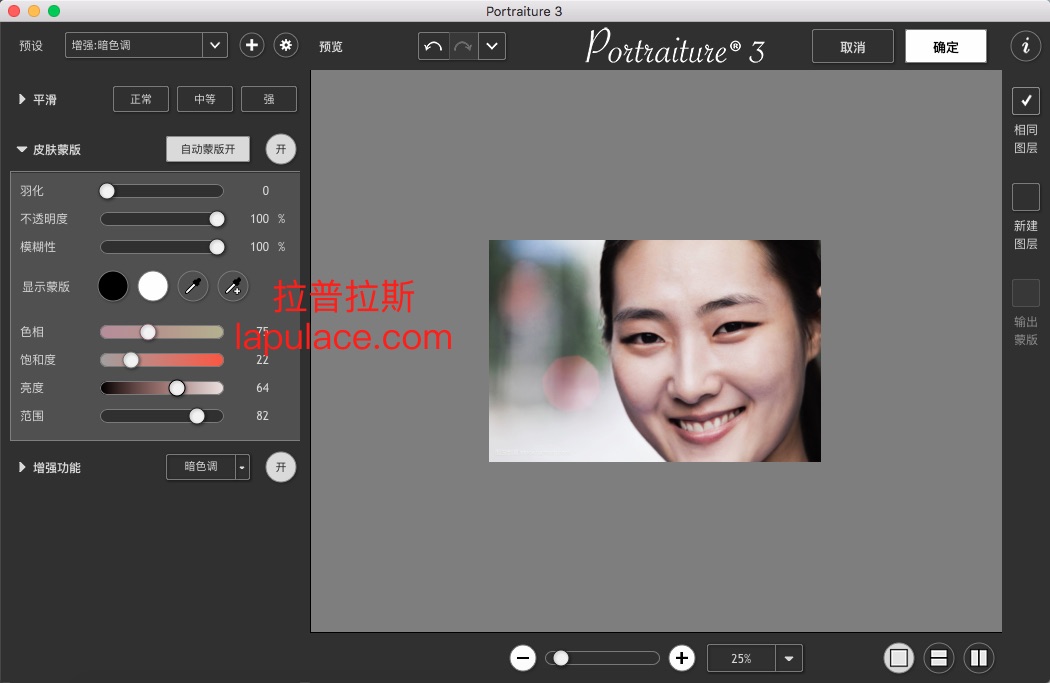The height and width of the screenshot is (683, 1050).
Task: Open the info icon button
Action: point(1025,46)
